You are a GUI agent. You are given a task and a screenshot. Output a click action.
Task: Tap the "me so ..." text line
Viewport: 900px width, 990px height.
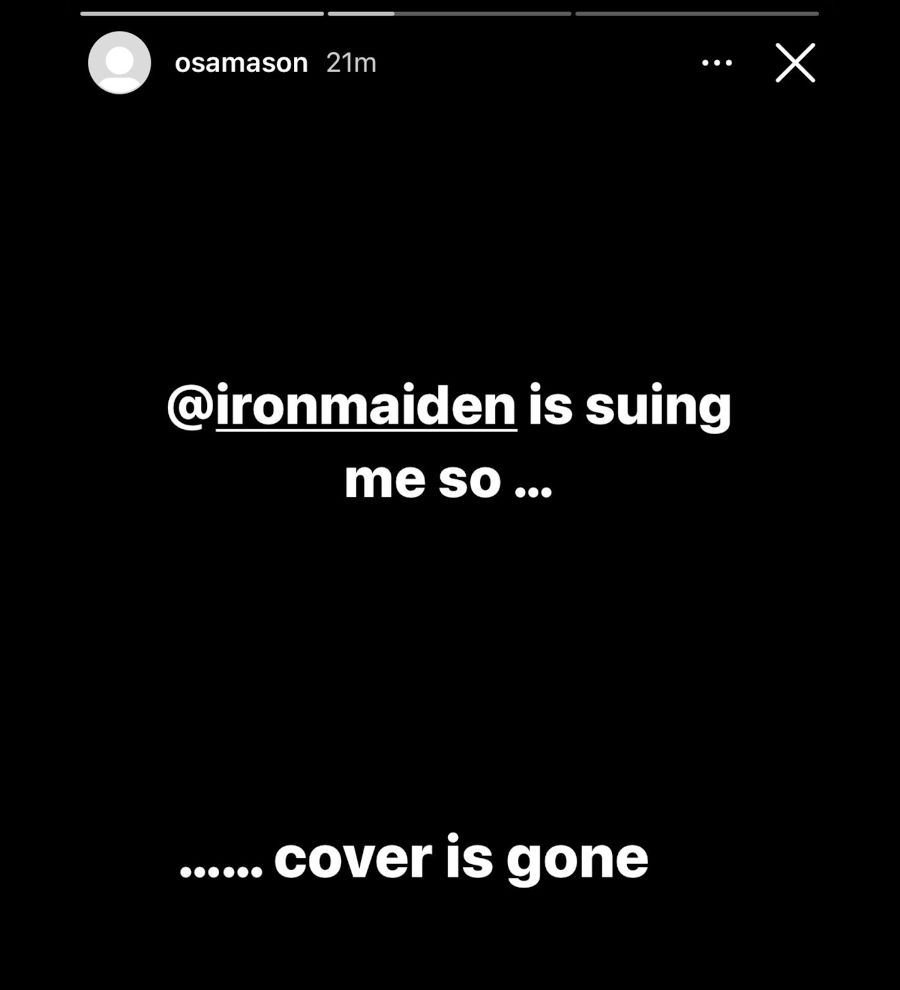(x=448, y=481)
